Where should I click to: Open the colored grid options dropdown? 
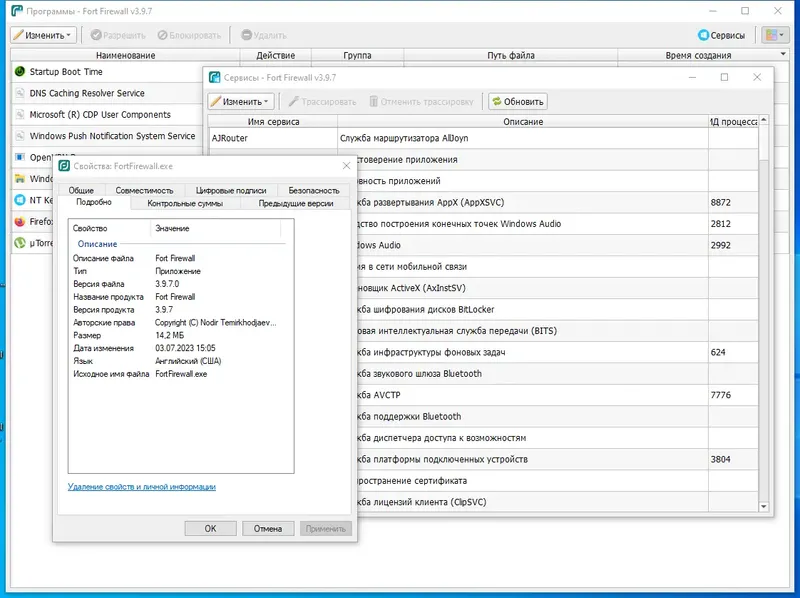(x=775, y=35)
